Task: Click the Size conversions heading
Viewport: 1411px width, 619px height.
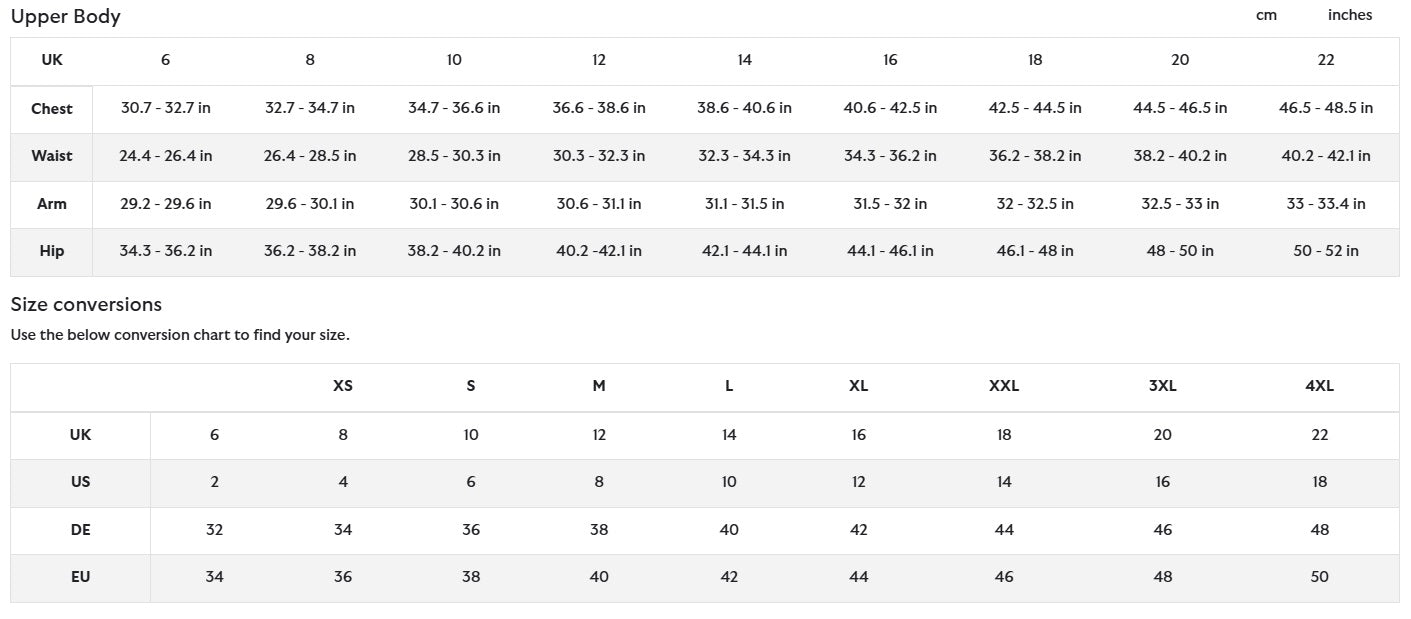Action: [86, 304]
